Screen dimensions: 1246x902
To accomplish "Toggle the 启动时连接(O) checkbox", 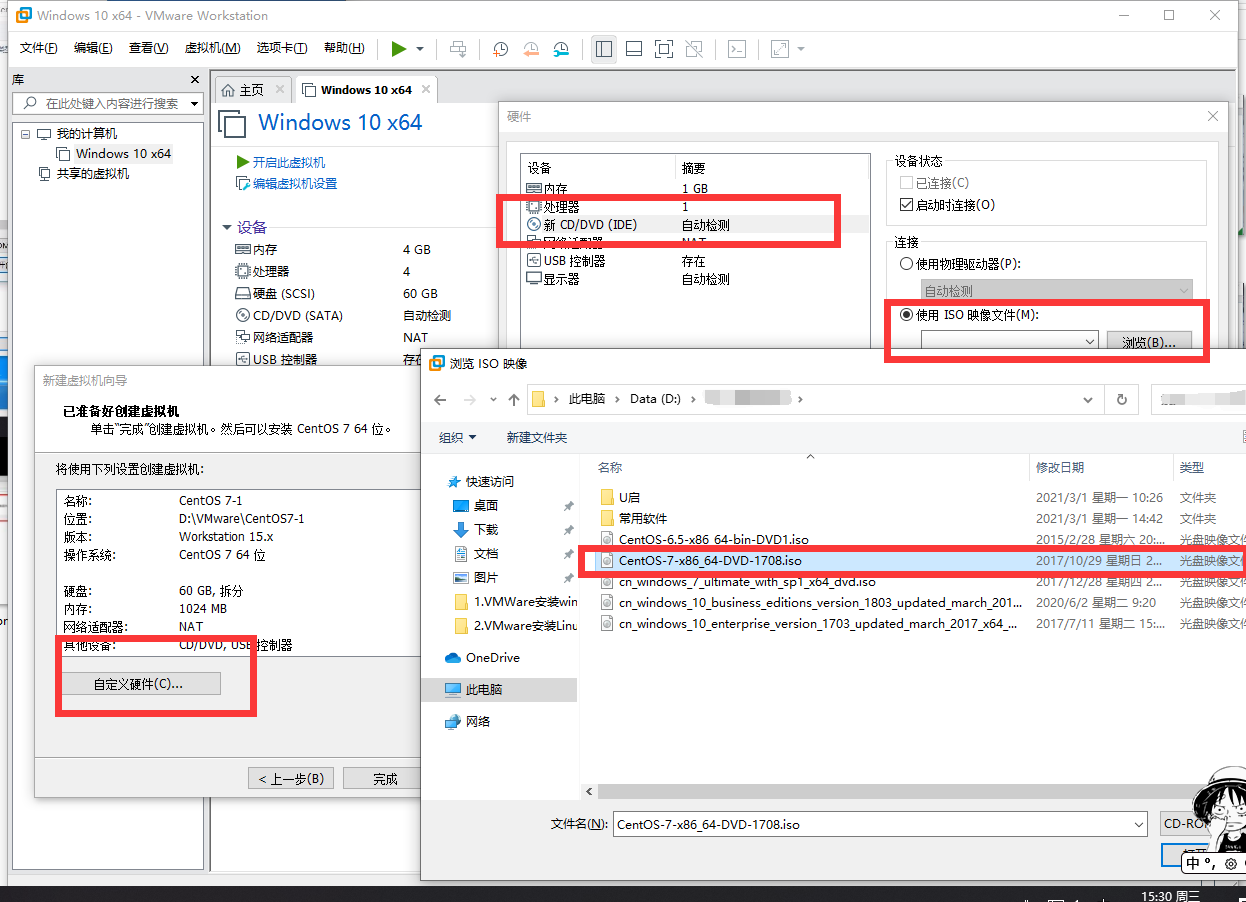I will [907, 205].
